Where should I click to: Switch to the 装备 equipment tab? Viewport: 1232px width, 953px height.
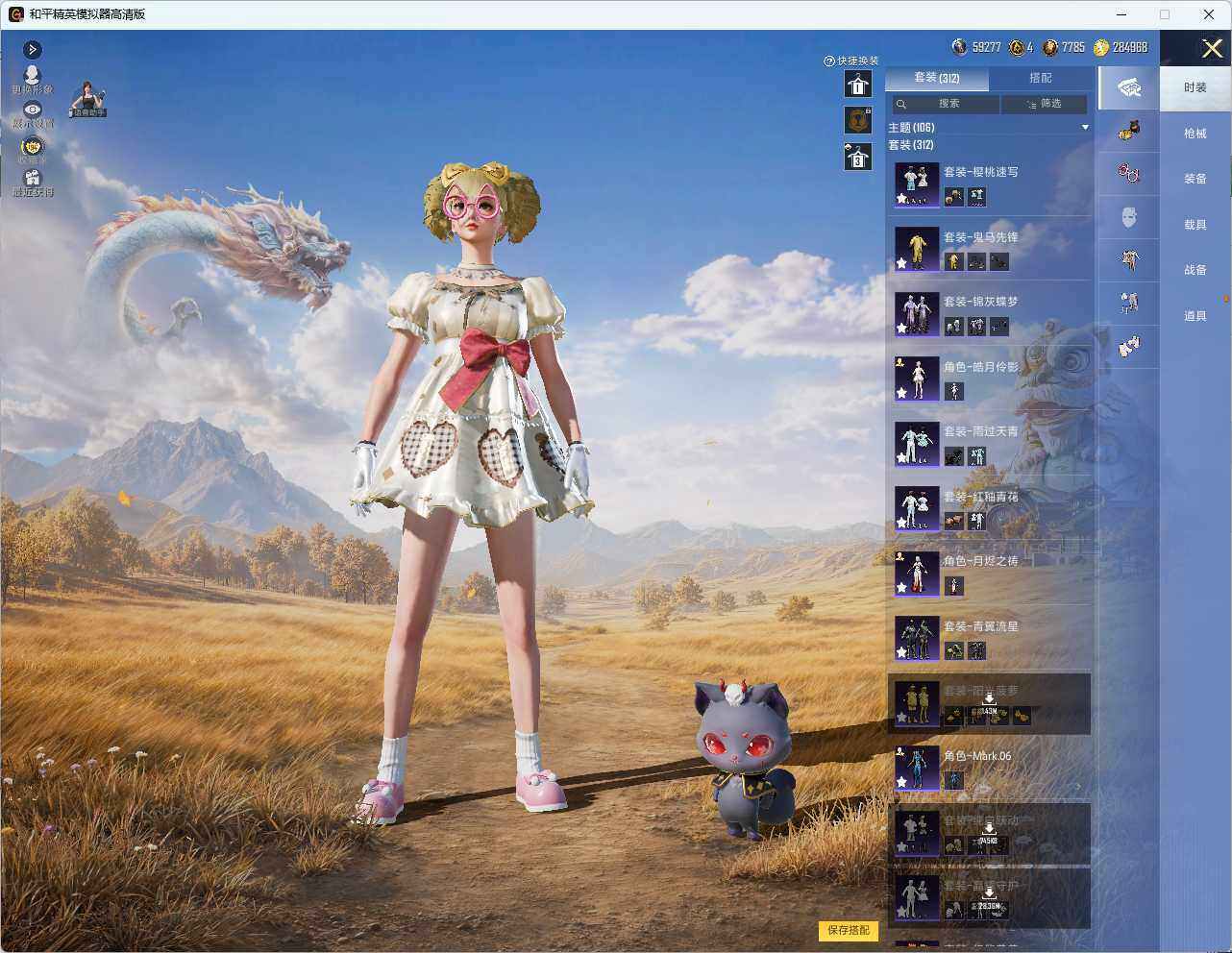(x=1195, y=179)
